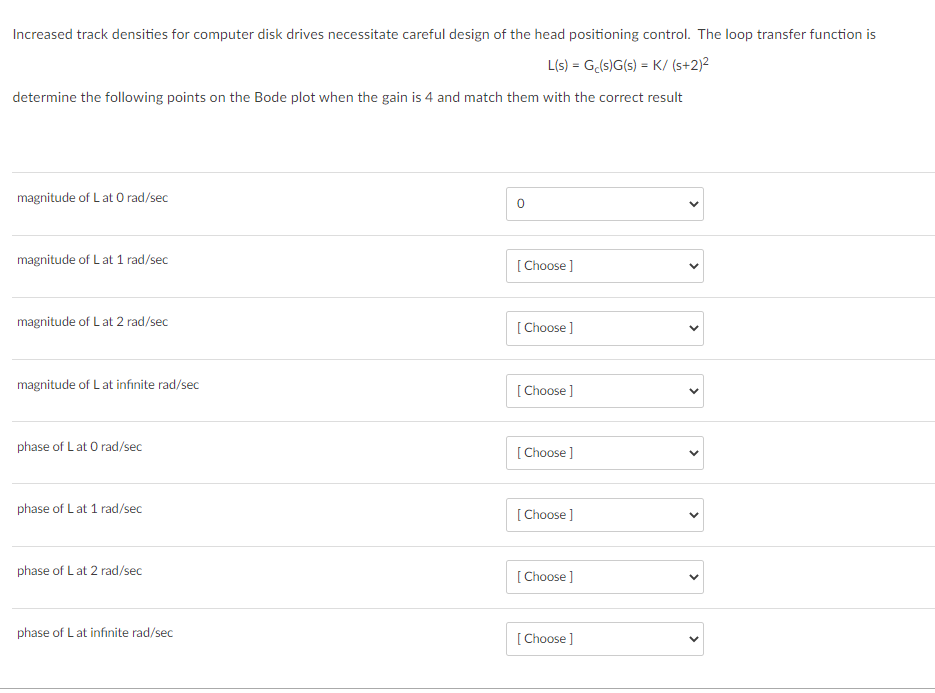
Task: Click the 'phase of L at 1 rad/sec' label
Action: click(79, 509)
